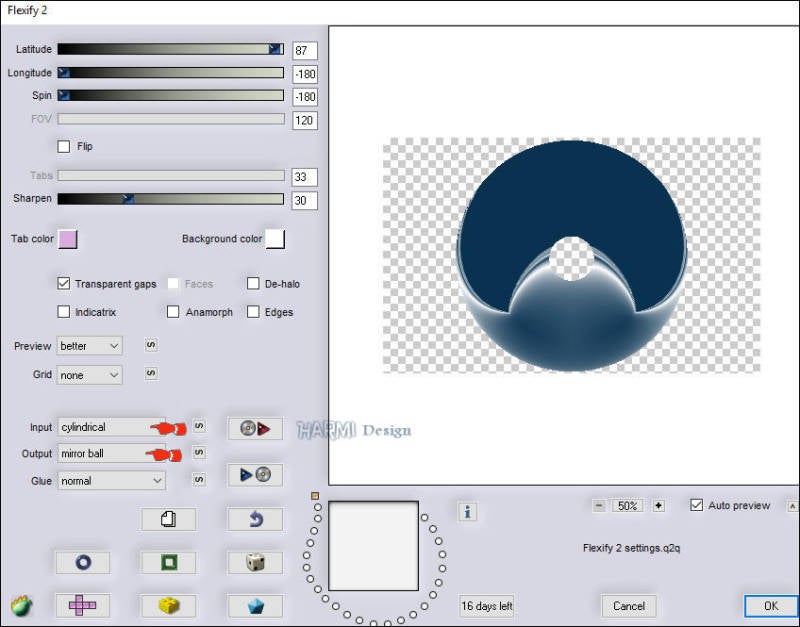
Task: Expand the Preview quality dropdown
Action: coord(89,346)
